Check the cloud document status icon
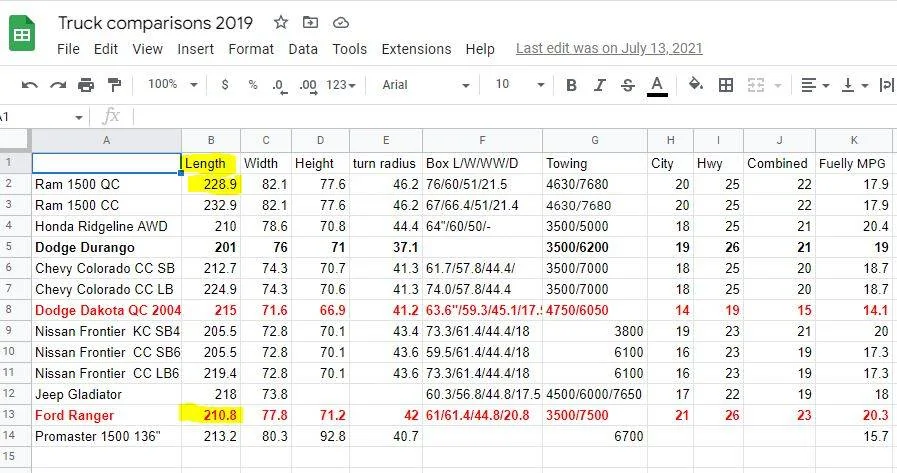The image size is (897, 473). pyautogui.click(x=341, y=22)
